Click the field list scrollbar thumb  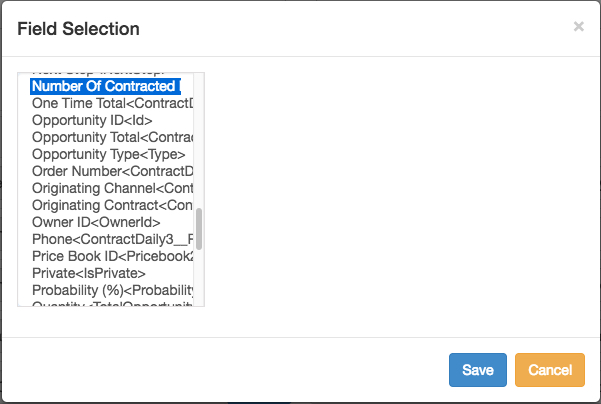click(199, 229)
